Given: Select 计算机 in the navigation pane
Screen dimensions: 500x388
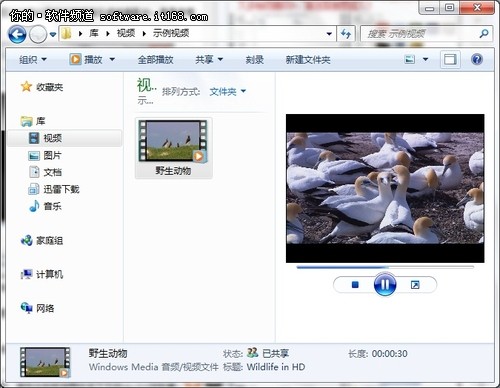Looking at the screenshot, I should [x=49, y=275].
